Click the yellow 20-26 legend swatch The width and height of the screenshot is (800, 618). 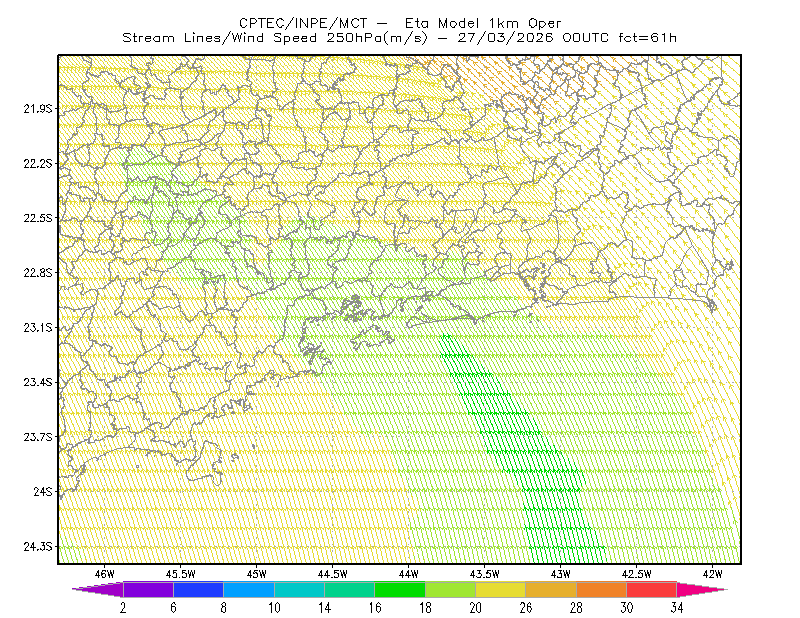coord(501,589)
